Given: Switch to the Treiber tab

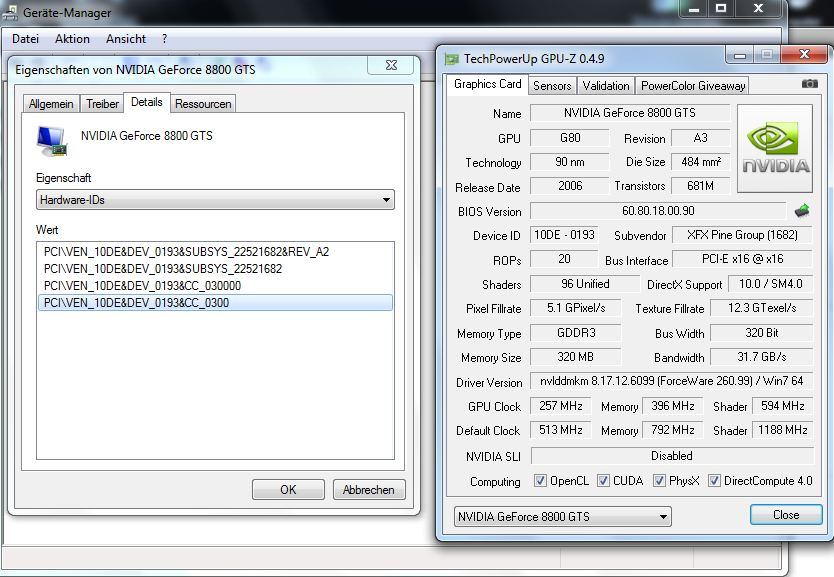Looking at the screenshot, I should pyautogui.click(x=102, y=104).
